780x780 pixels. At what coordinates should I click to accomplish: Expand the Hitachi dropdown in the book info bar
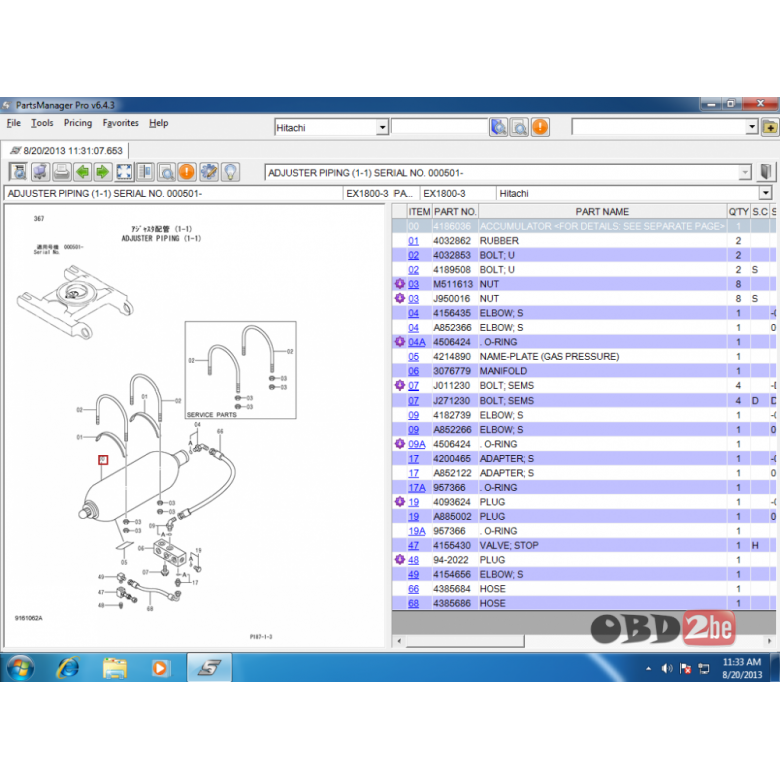click(766, 193)
